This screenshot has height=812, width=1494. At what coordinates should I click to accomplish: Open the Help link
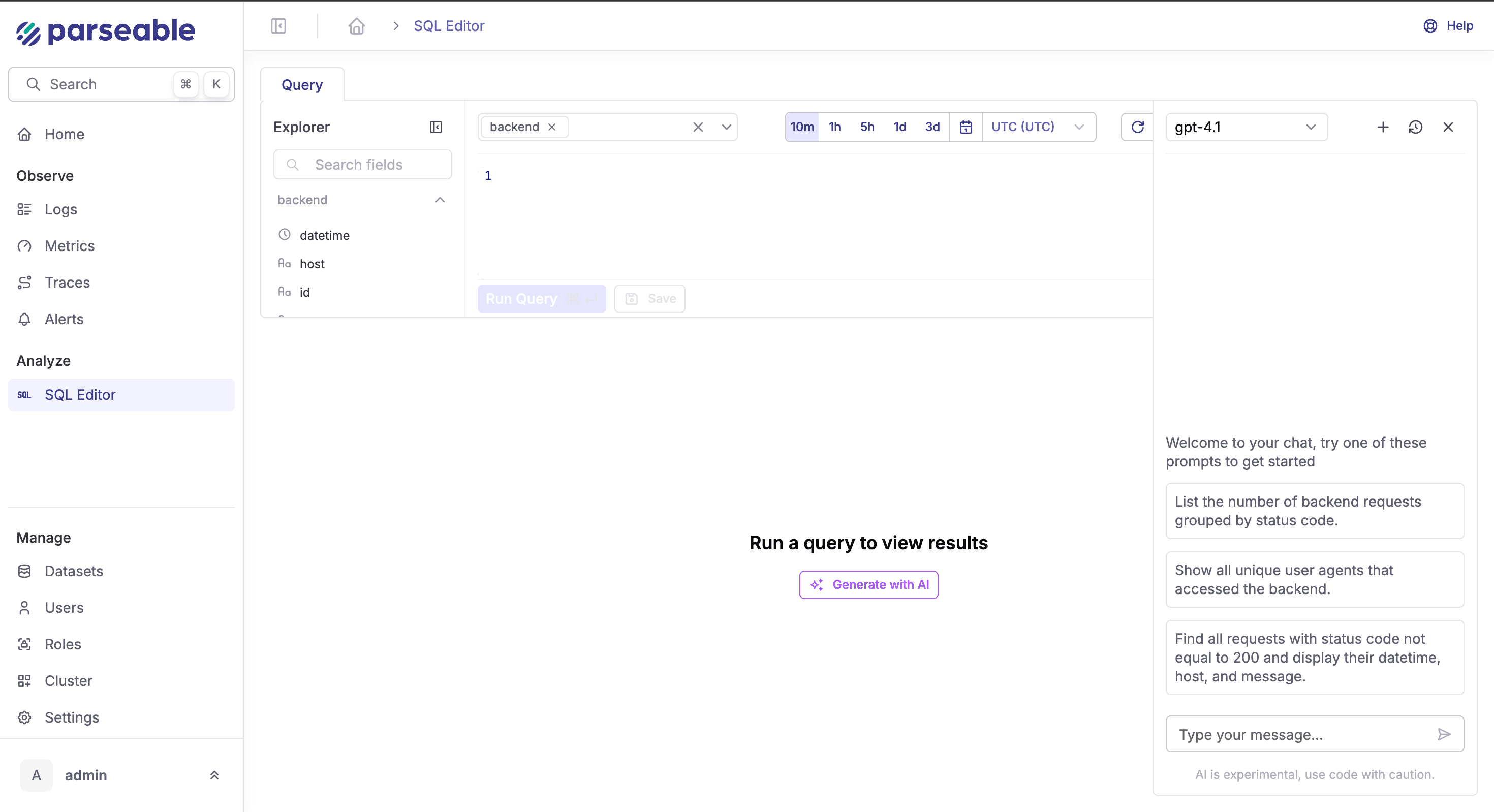(x=1448, y=26)
